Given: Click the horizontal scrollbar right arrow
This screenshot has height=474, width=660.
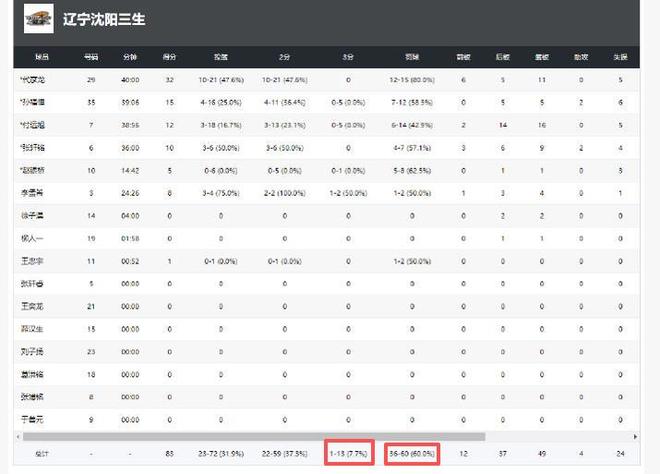Looking at the screenshot, I should pos(635,437).
